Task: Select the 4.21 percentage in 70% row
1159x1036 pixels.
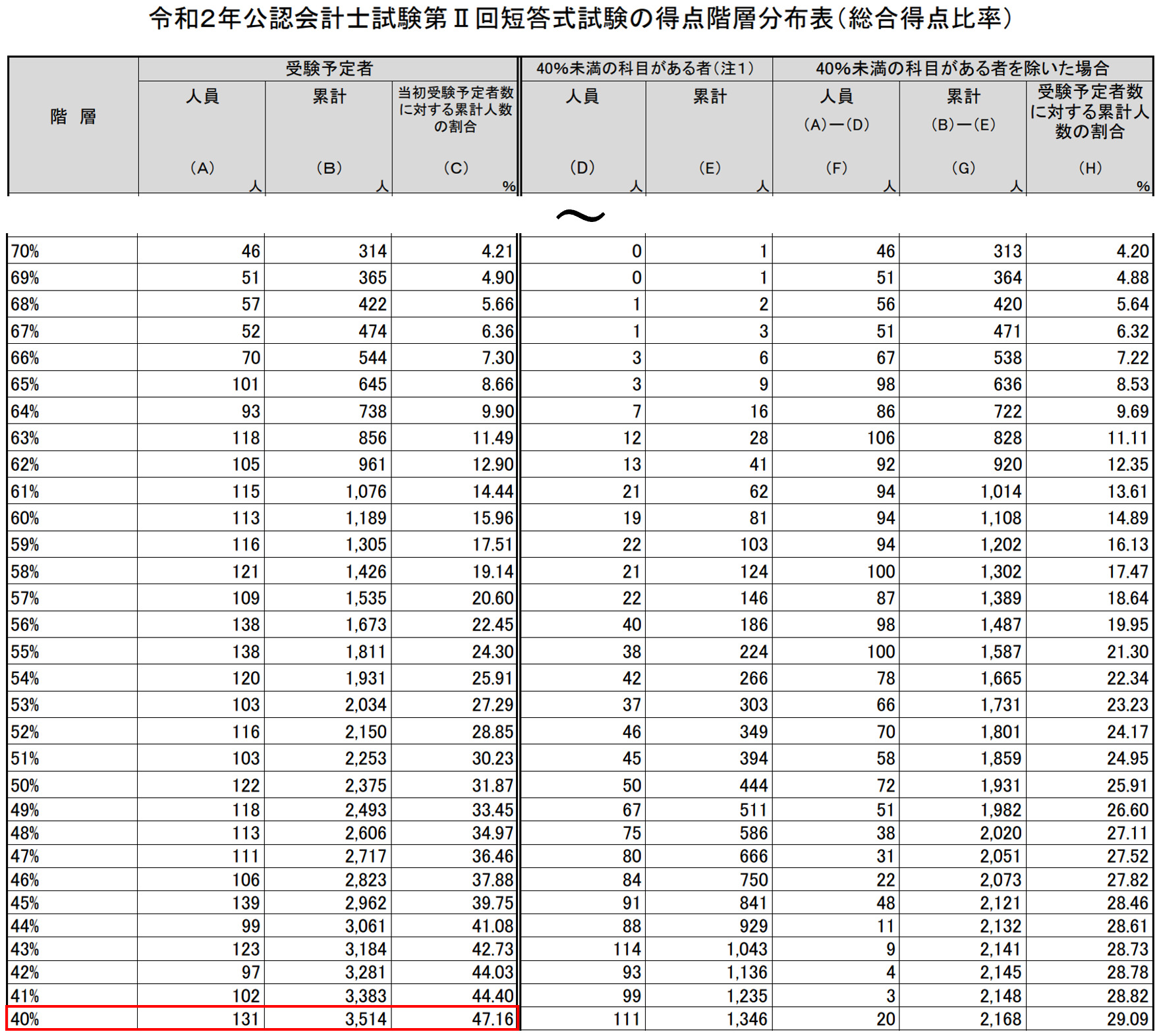Action: 497,252
